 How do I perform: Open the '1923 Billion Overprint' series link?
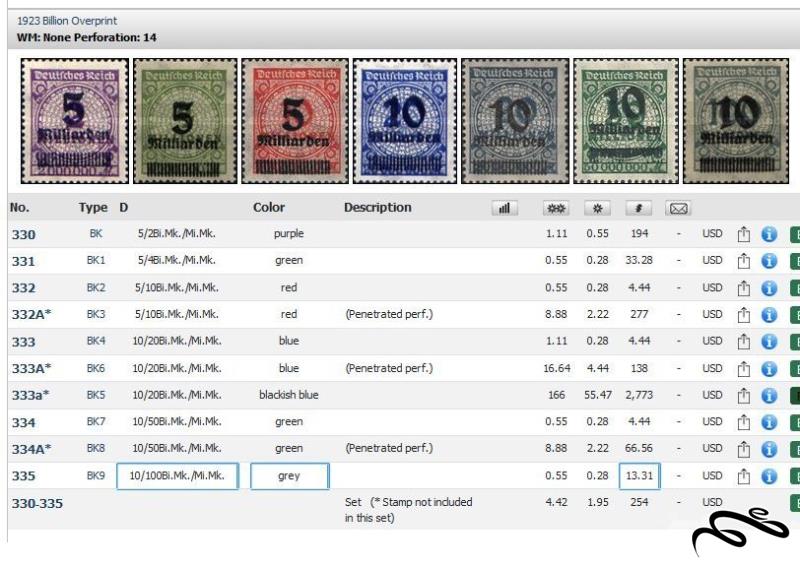67,21
